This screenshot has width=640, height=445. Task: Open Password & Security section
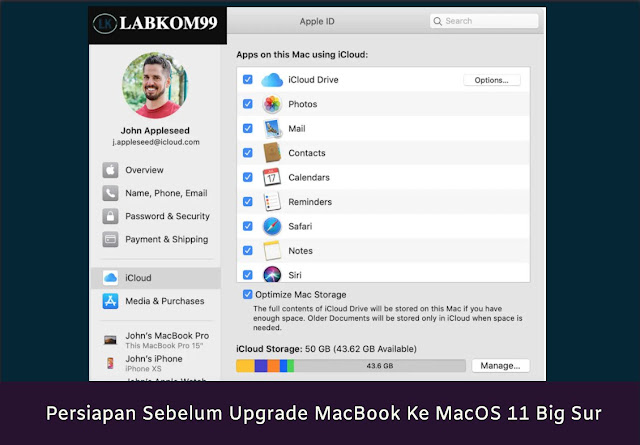click(x=155, y=216)
